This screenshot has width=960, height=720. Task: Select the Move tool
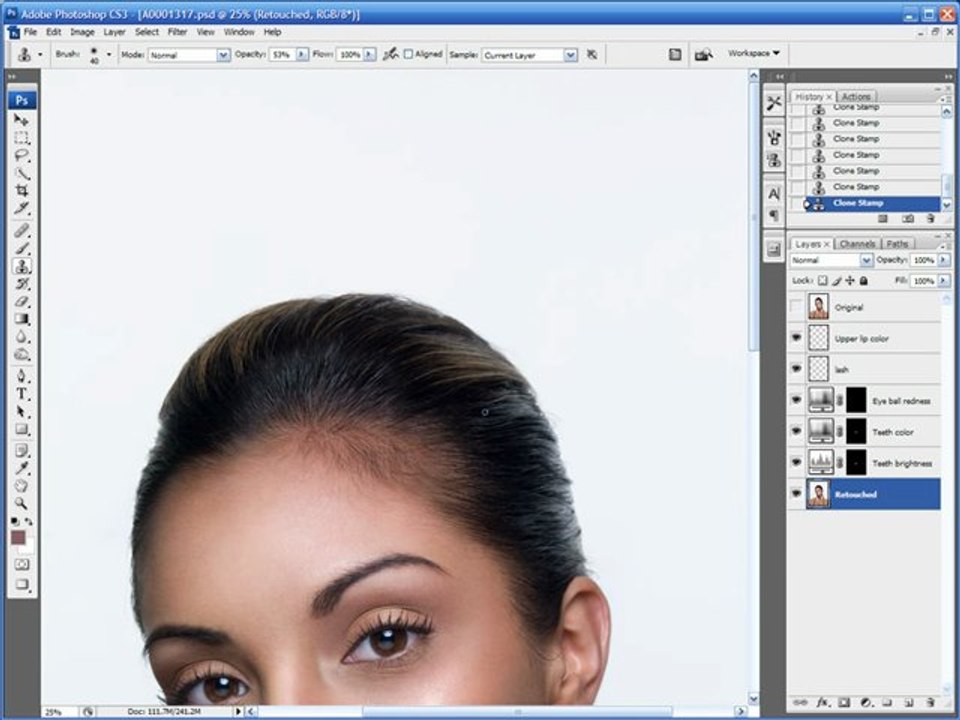point(21,120)
